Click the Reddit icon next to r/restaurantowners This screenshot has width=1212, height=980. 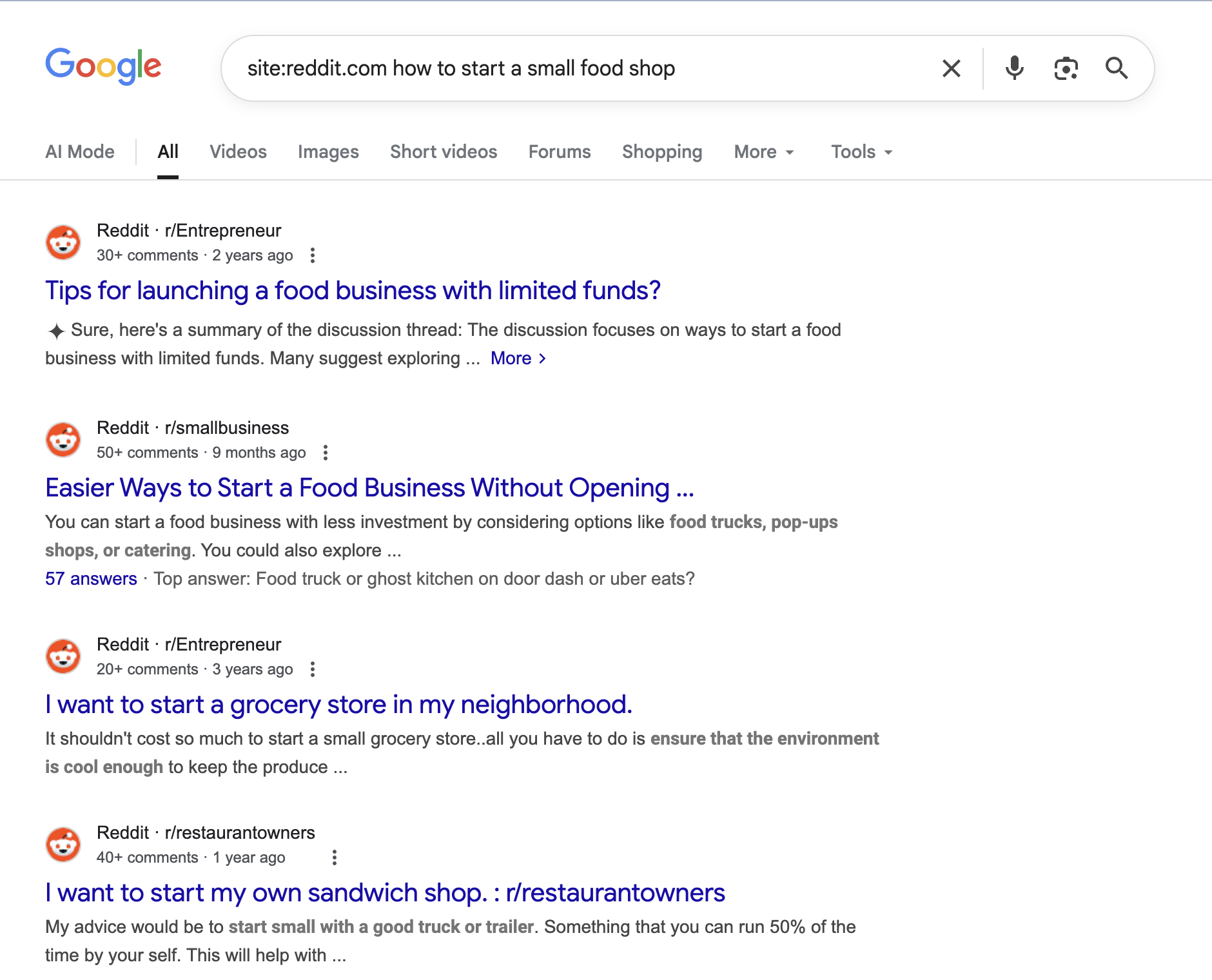[63, 844]
